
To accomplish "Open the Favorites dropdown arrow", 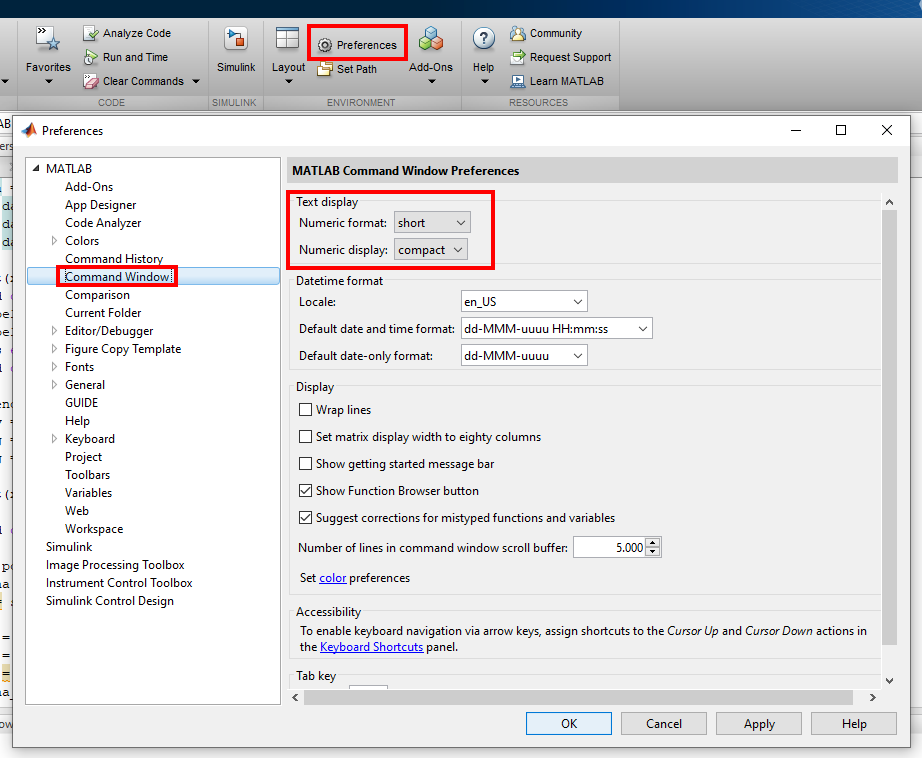I will (x=49, y=82).
